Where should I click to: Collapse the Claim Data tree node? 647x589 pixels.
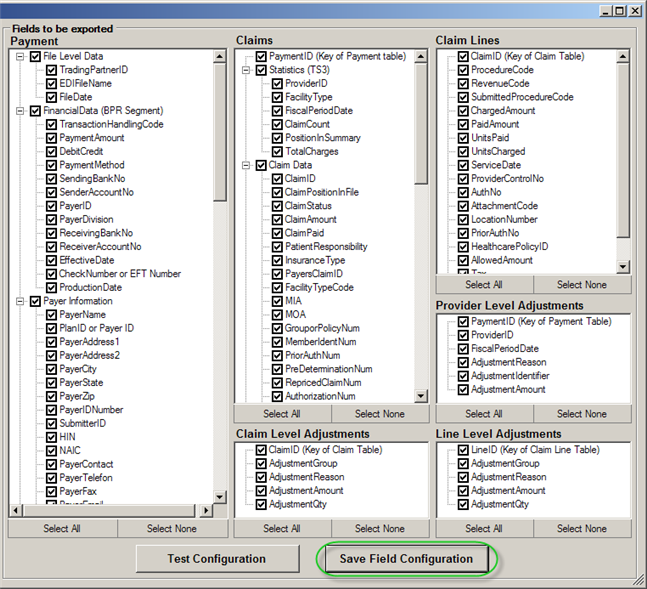click(247, 165)
